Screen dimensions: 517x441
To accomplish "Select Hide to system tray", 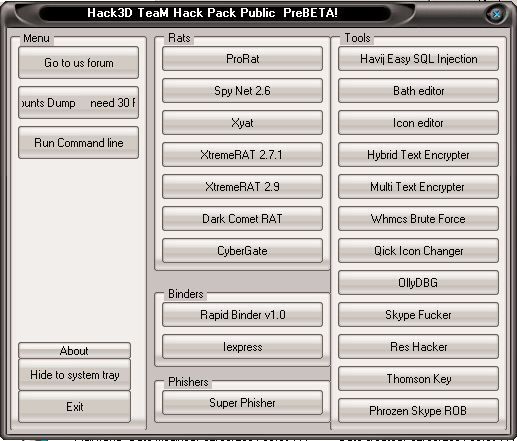I will click(x=74, y=375).
